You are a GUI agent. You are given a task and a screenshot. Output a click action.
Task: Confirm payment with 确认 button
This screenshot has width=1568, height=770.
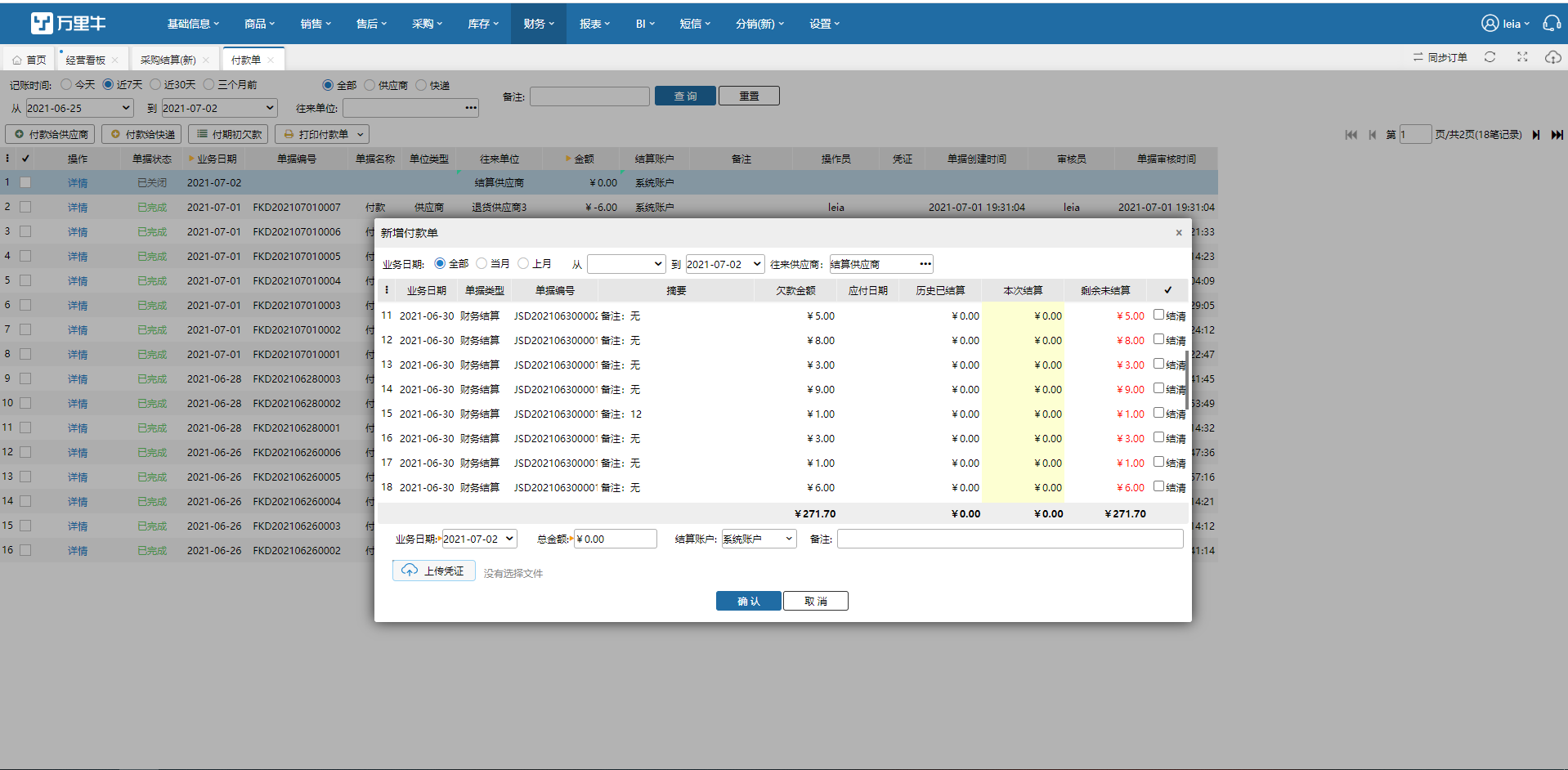[x=748, y=601]
